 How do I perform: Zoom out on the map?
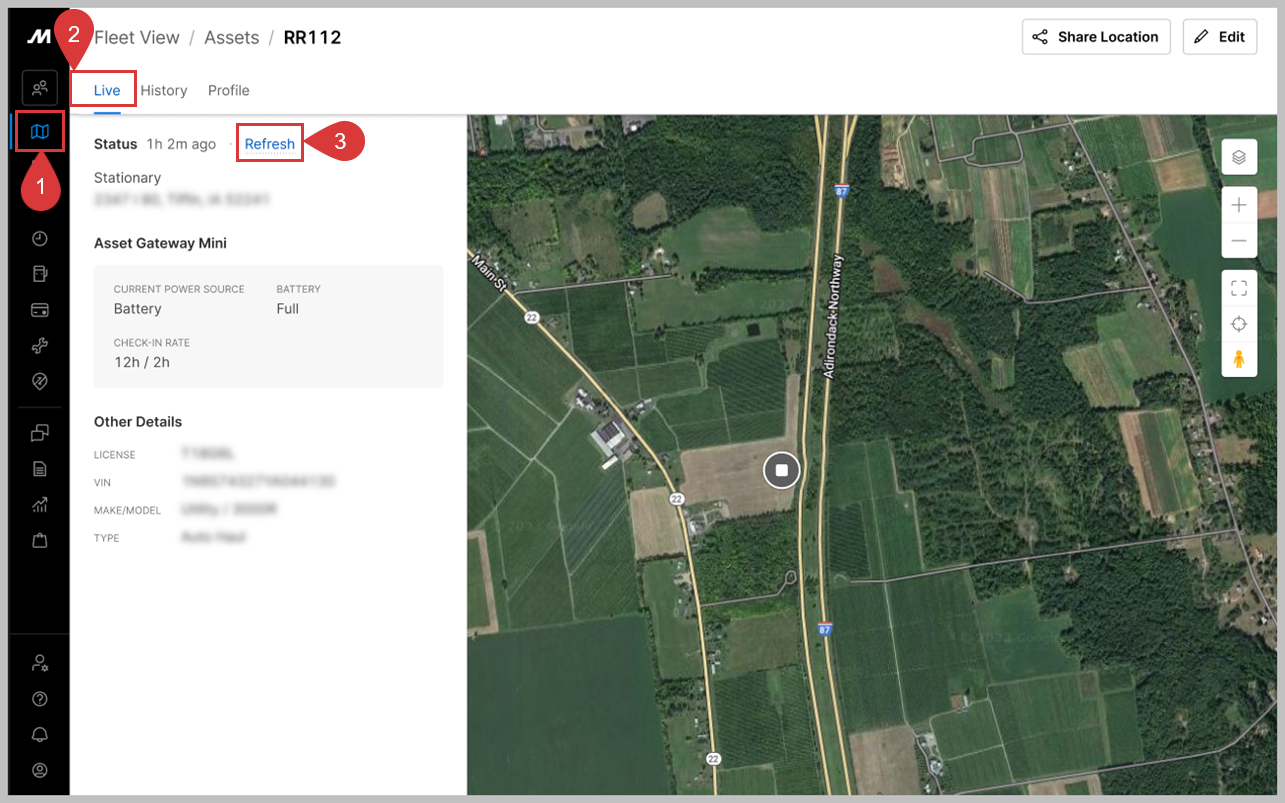click(x=1239, y=241)
